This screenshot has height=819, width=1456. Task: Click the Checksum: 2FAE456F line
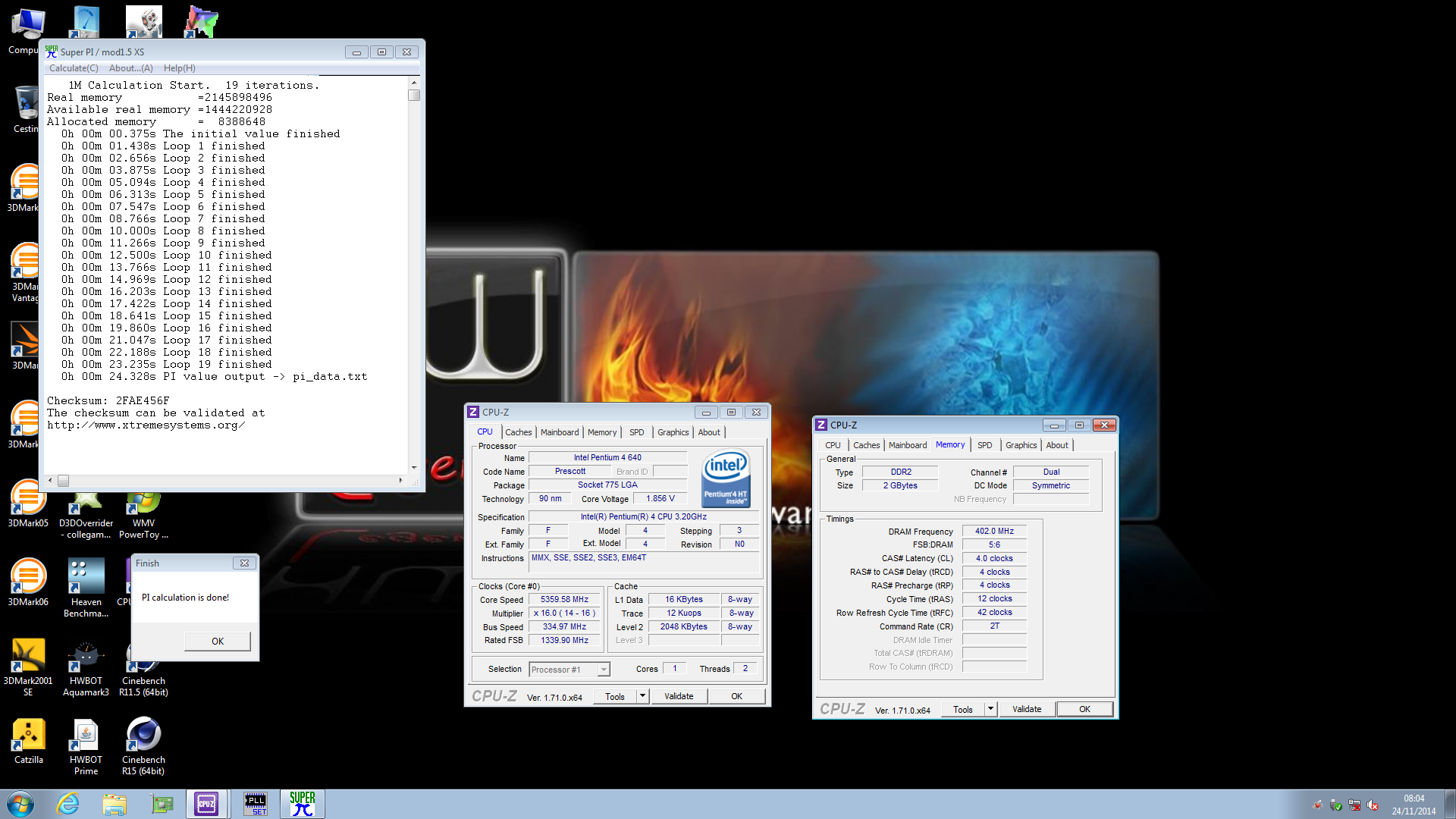point(108,400)
